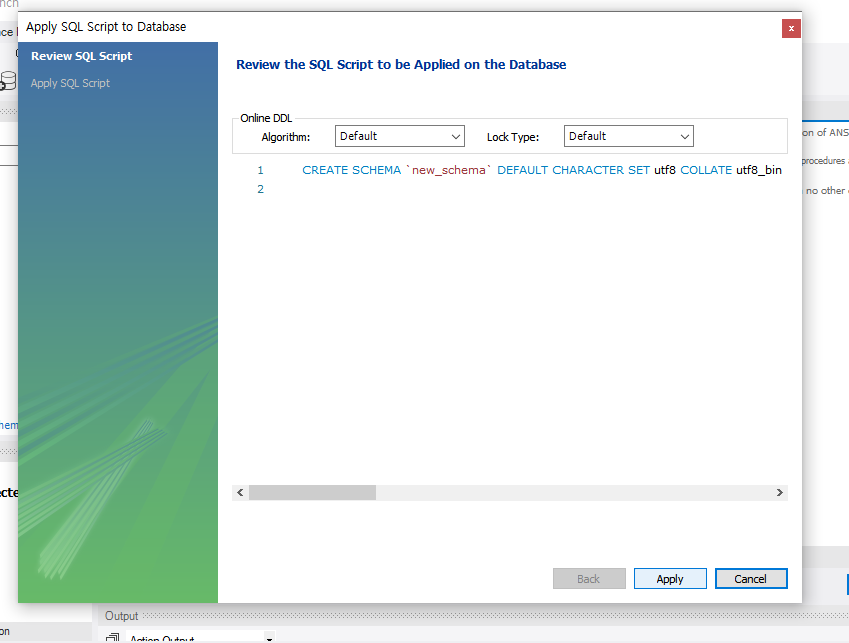Click the 'Review the SQL Script' heading
Image resolution: width=849 pixels, height=643 pixels.
tap(401, 64)
